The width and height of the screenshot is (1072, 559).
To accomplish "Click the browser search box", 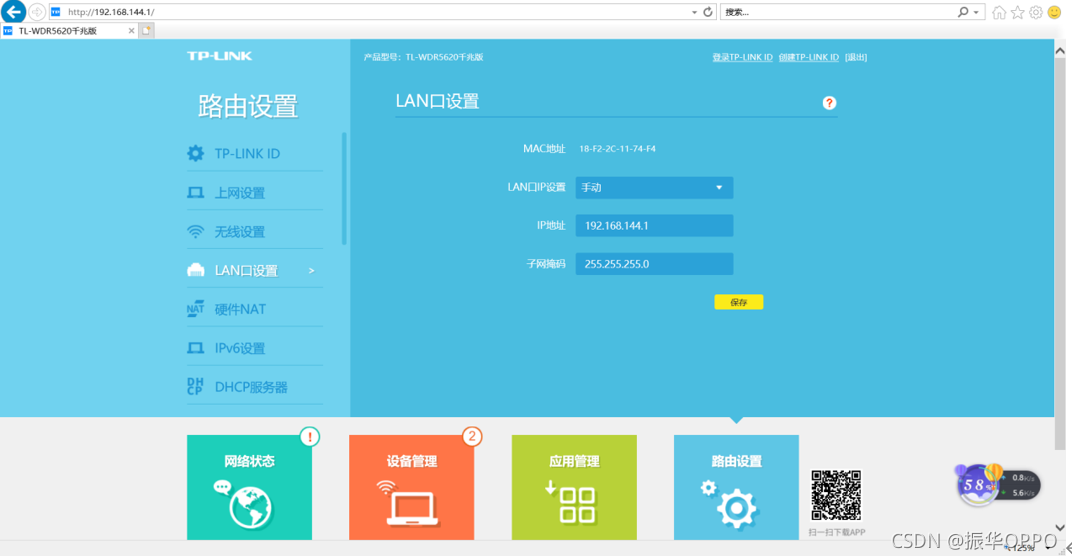I will [838, 12].
